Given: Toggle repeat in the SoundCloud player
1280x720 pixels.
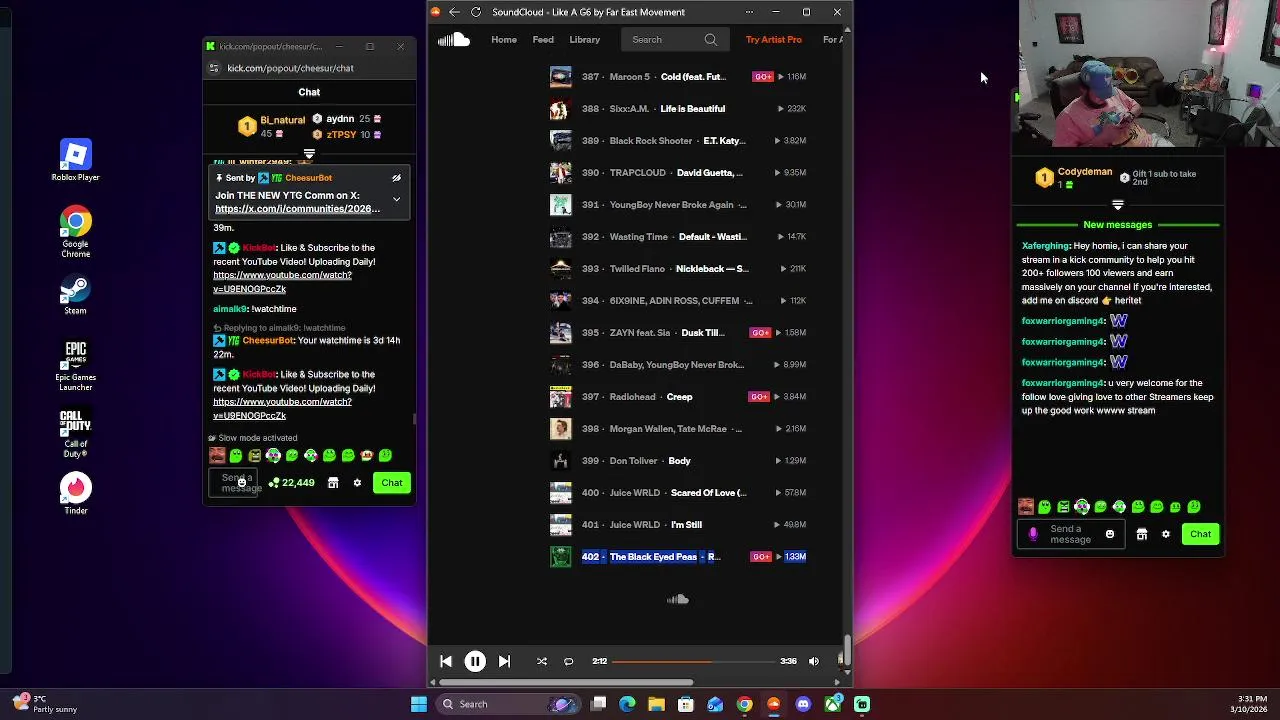Looking at the screenshot, I should coord(568,661).
